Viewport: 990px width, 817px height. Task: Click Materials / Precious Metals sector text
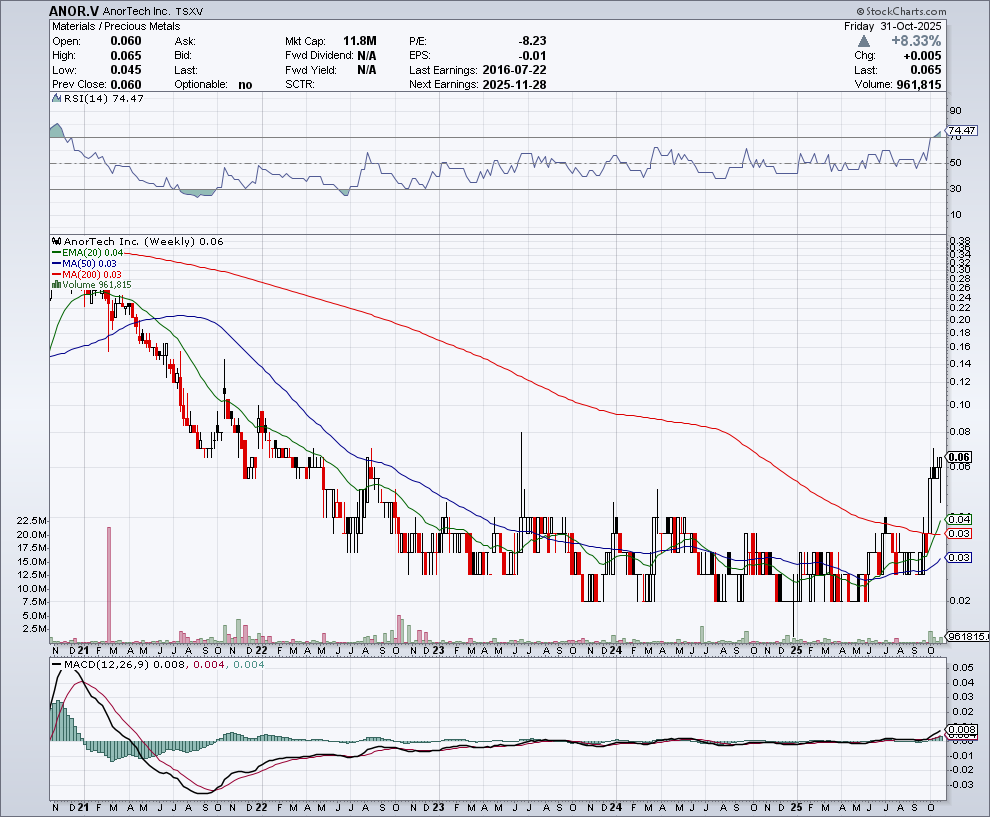tap(116, 26)
